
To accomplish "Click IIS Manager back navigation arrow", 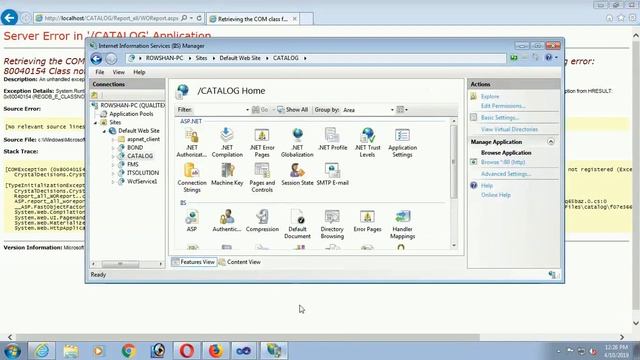I will (96, 59).
